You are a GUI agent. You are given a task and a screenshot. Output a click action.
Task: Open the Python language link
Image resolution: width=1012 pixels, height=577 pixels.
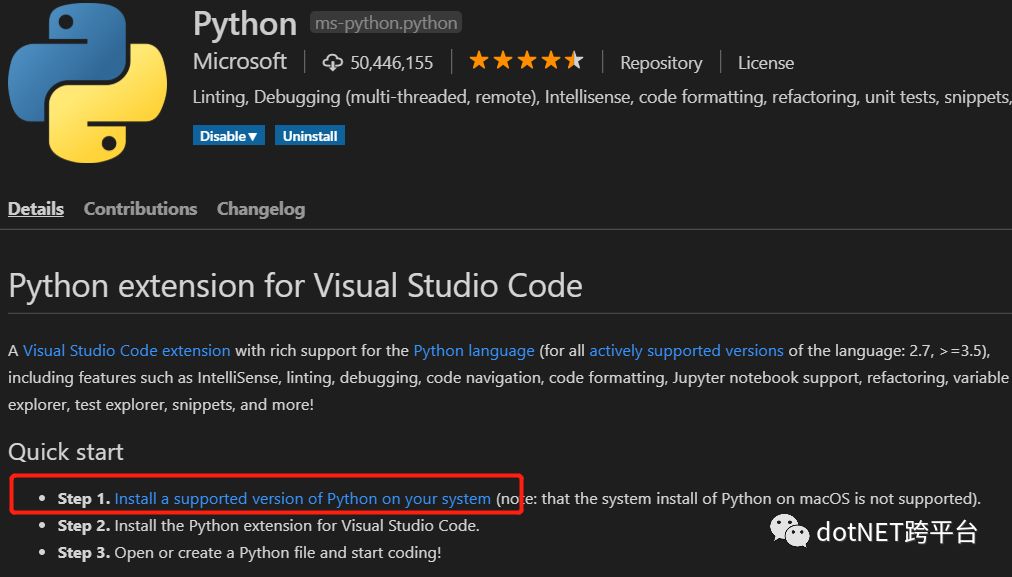pos(474,350)
